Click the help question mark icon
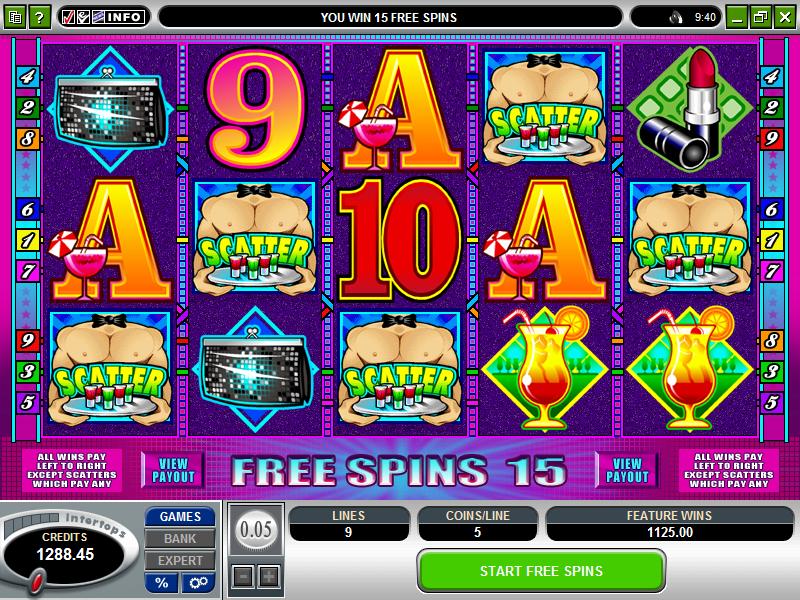 point(39,17)
